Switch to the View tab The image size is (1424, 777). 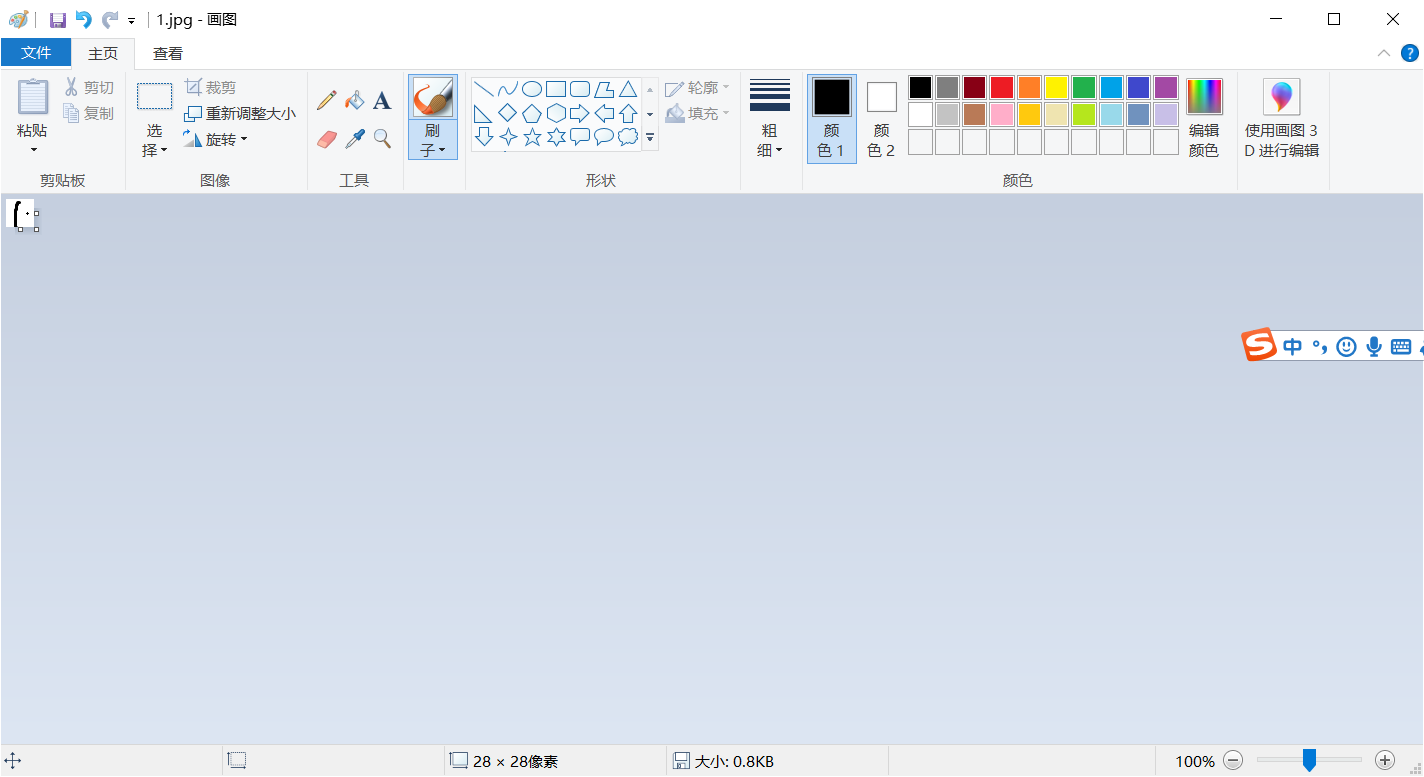168,53
